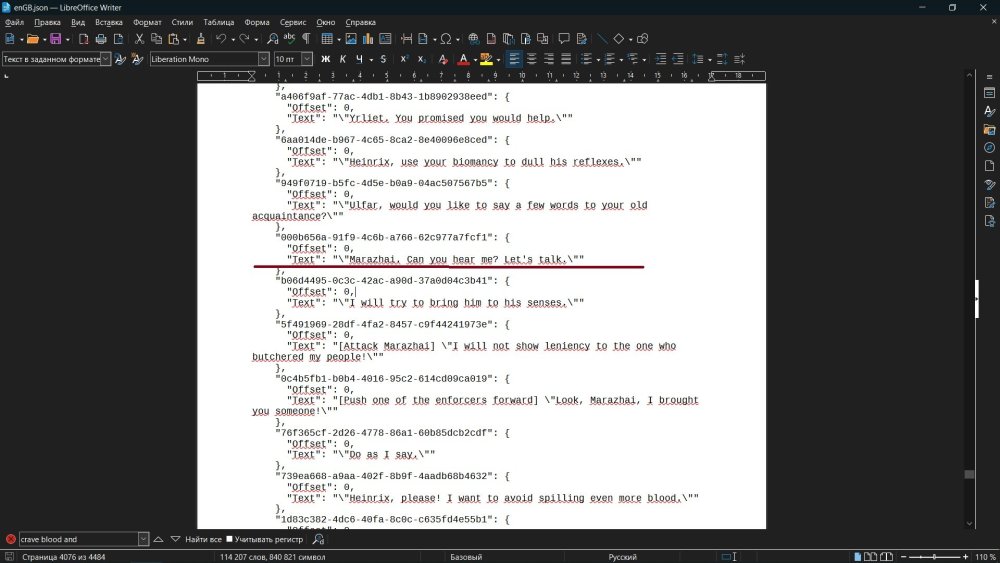Click the Insert comment icon
Viewport: 1000px width, 563px height.
pyautogui.click(x=564, y=39)
